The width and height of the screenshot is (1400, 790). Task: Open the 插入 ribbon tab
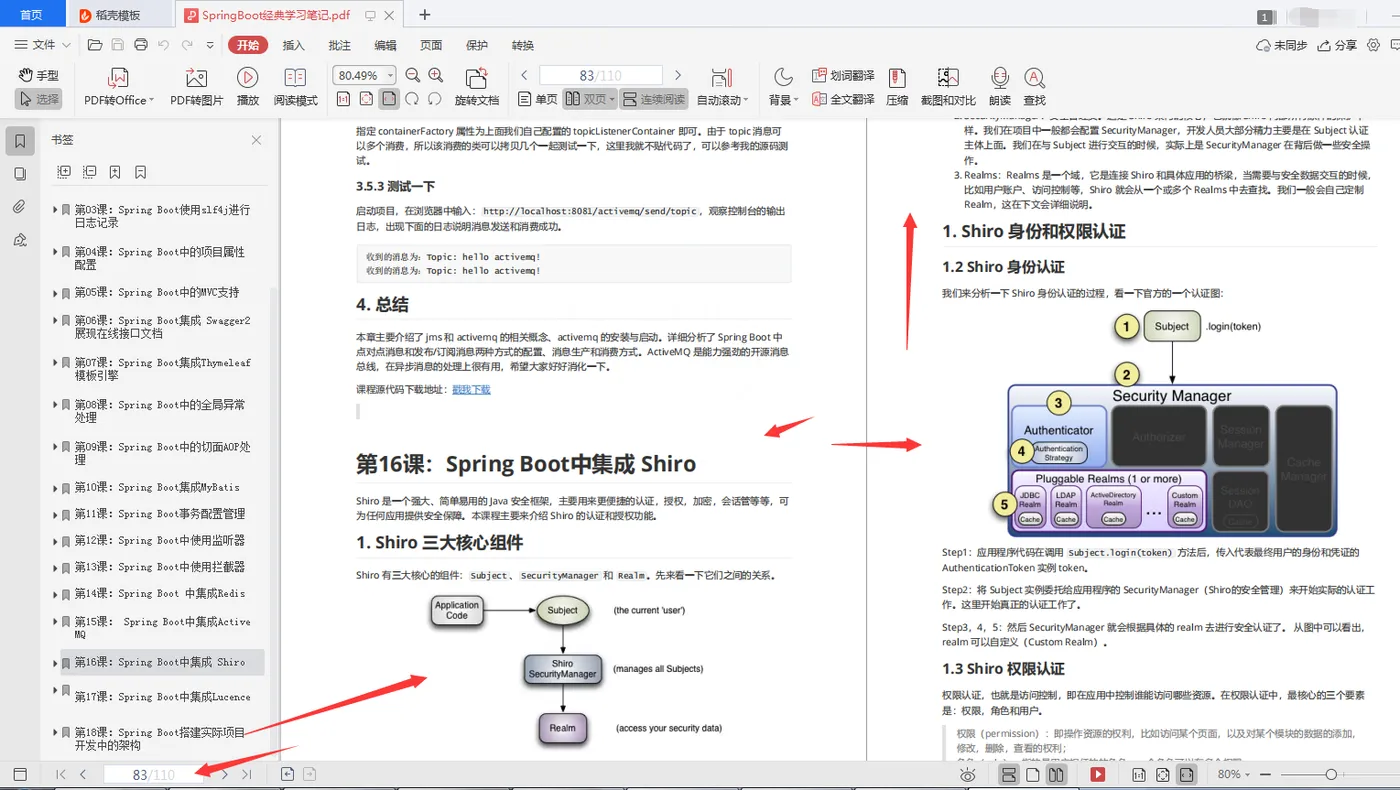[293, 45]
